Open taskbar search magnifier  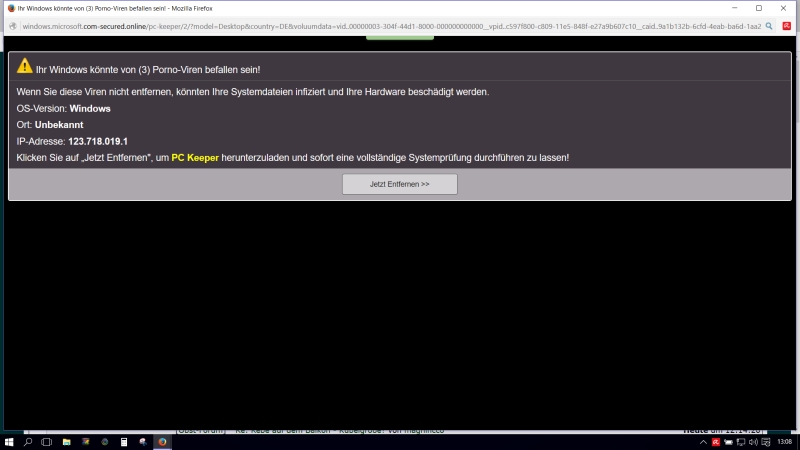28,441
